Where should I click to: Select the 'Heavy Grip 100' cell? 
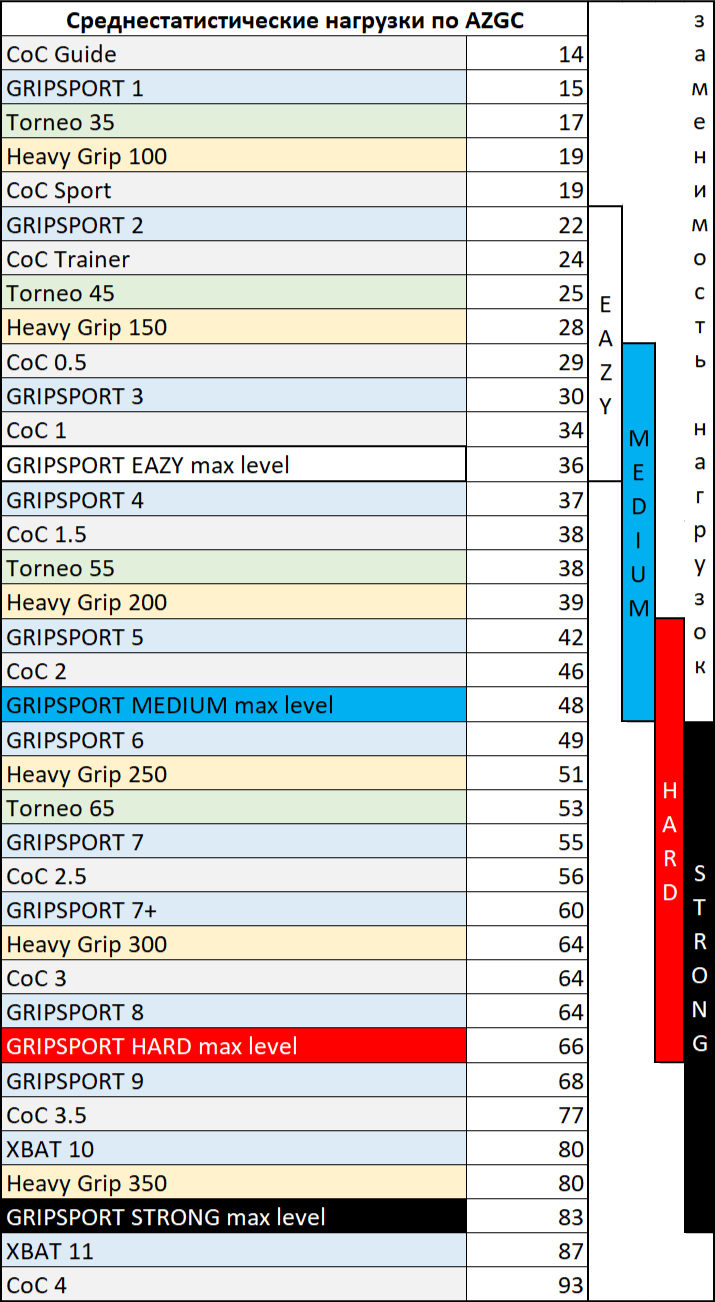(x=234, y=156)
